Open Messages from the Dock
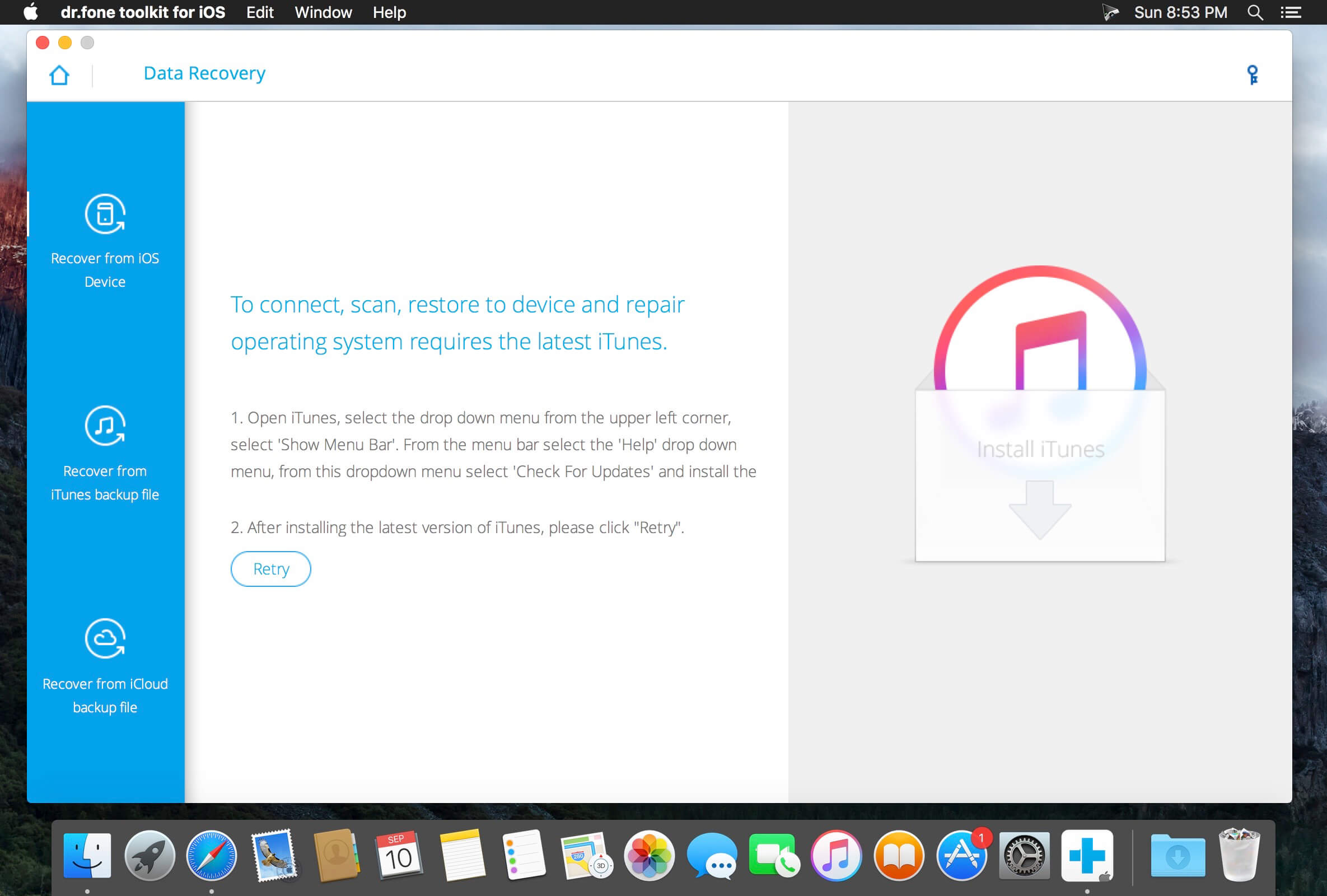 [x=712, y=856]
